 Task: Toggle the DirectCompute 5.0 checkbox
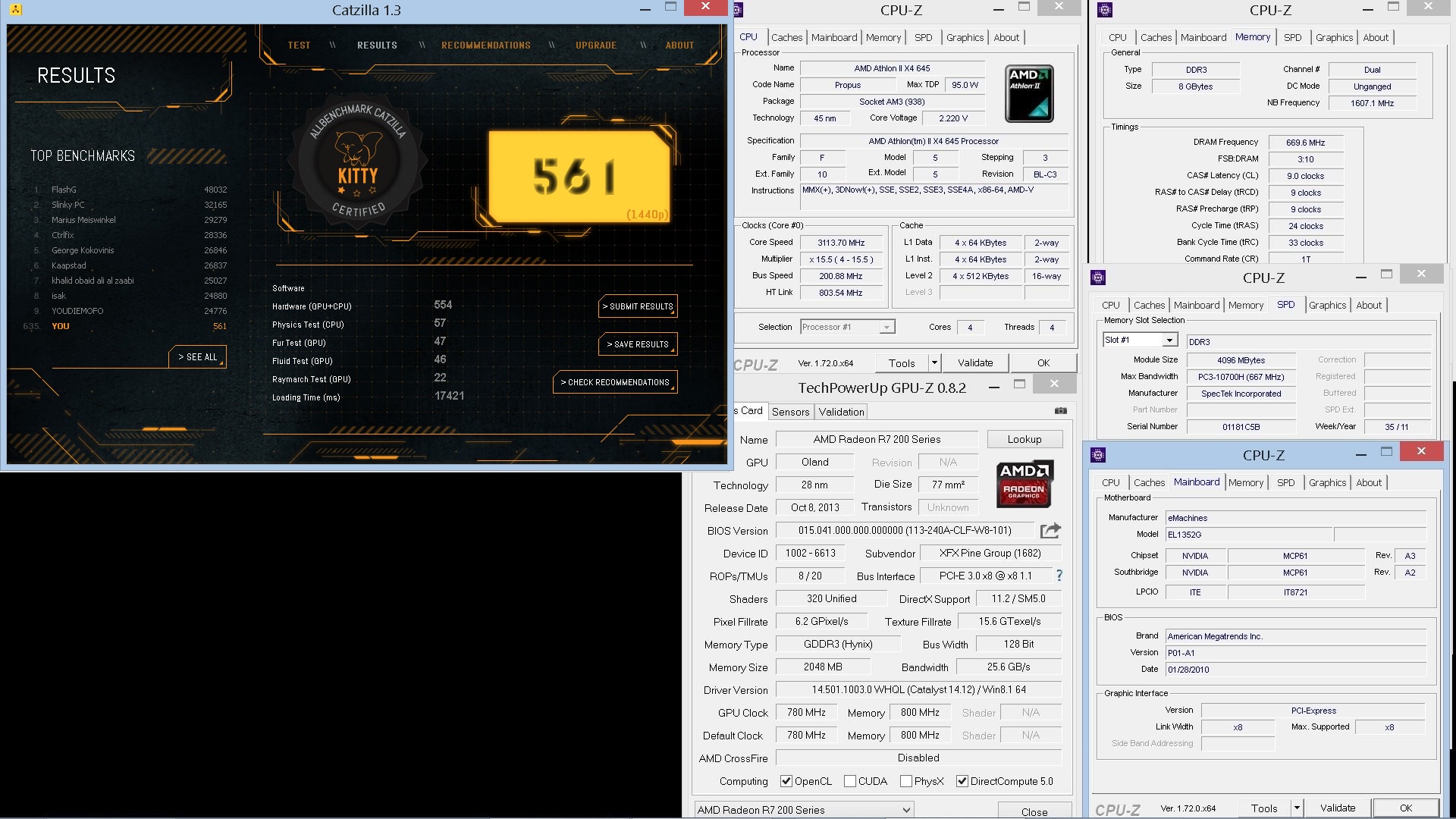(x=962, y=781)
